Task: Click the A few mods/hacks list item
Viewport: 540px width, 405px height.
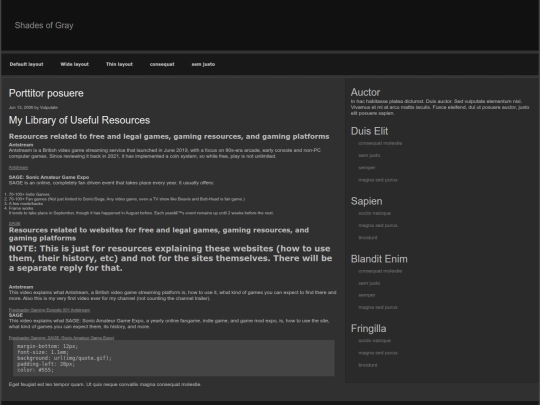Action: (26, 204)
